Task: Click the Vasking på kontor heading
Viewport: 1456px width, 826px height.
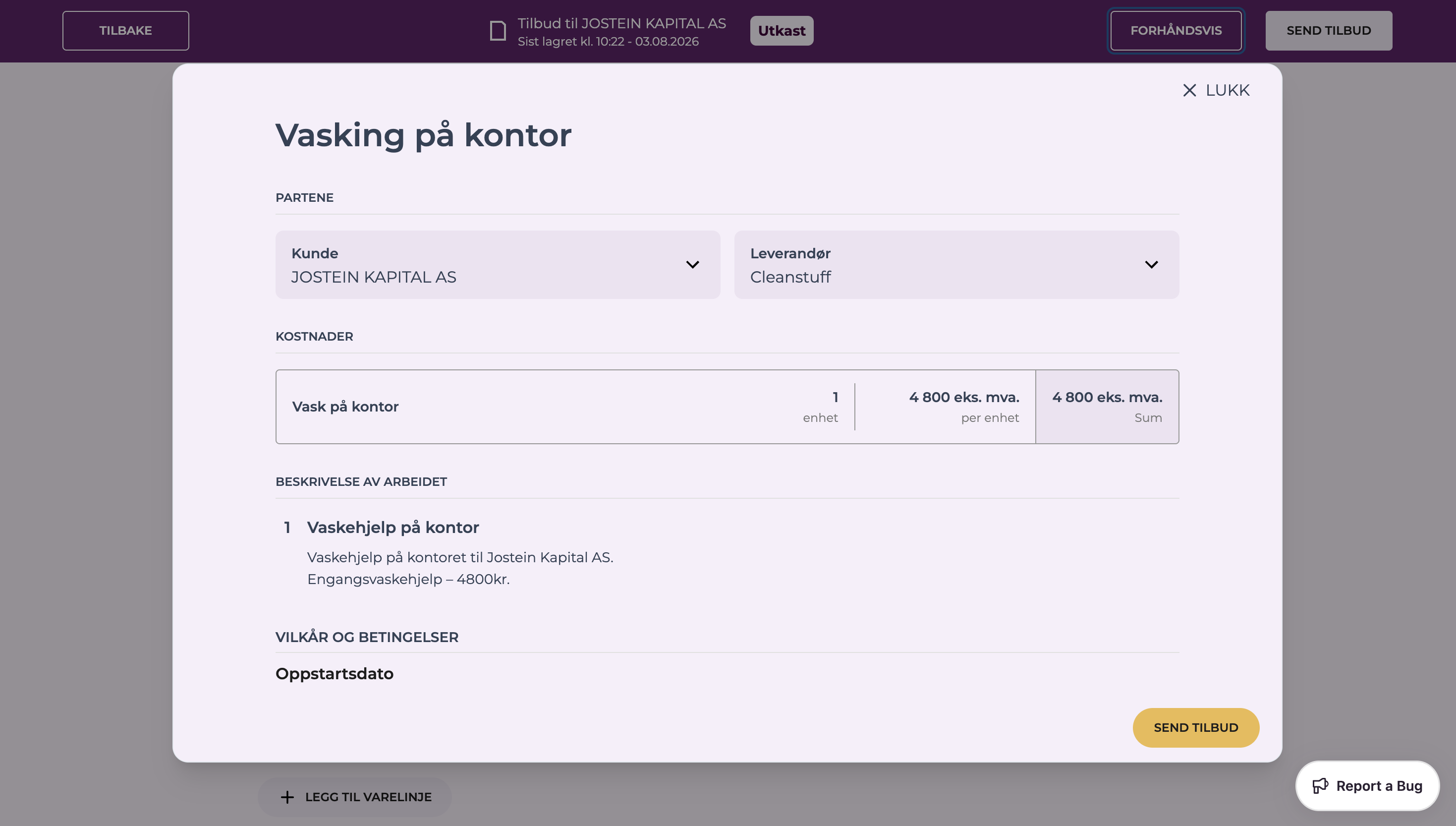Action: 423,135
